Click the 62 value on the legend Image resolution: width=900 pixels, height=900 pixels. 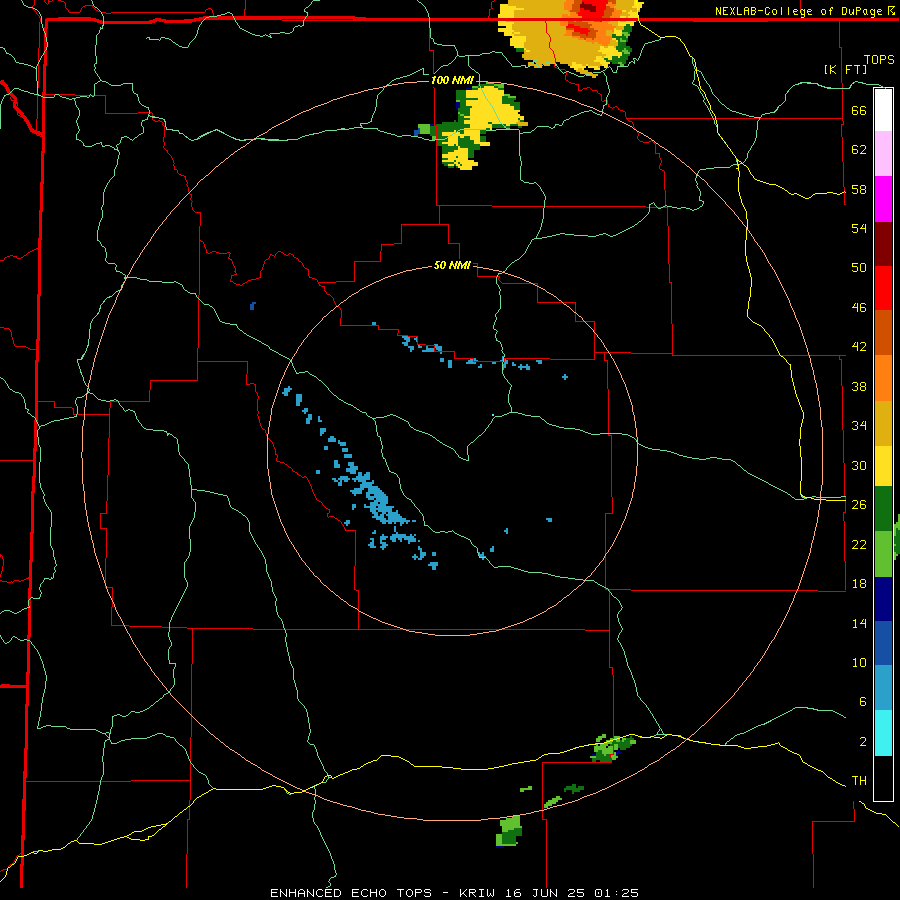tap(859, 150)
